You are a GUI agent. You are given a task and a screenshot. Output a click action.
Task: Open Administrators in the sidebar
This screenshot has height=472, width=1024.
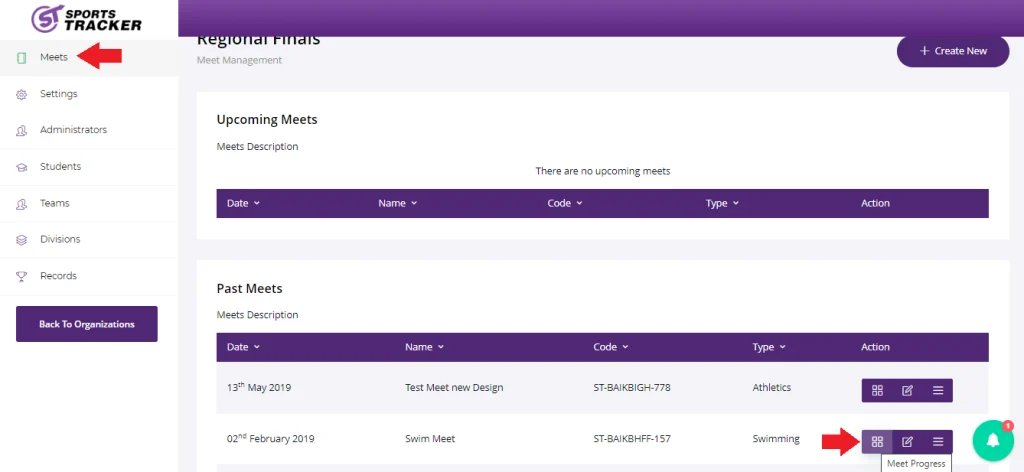click(x=73, y=130)
